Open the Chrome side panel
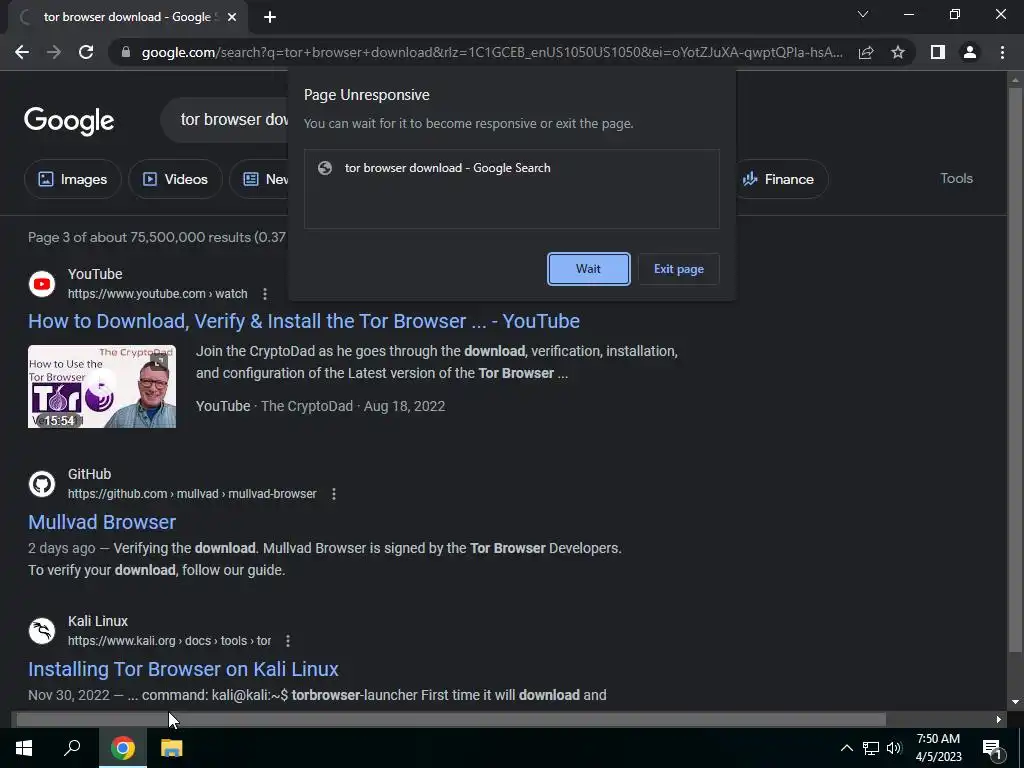This screenshot has width=1024, height=768. tap(938, 52)
